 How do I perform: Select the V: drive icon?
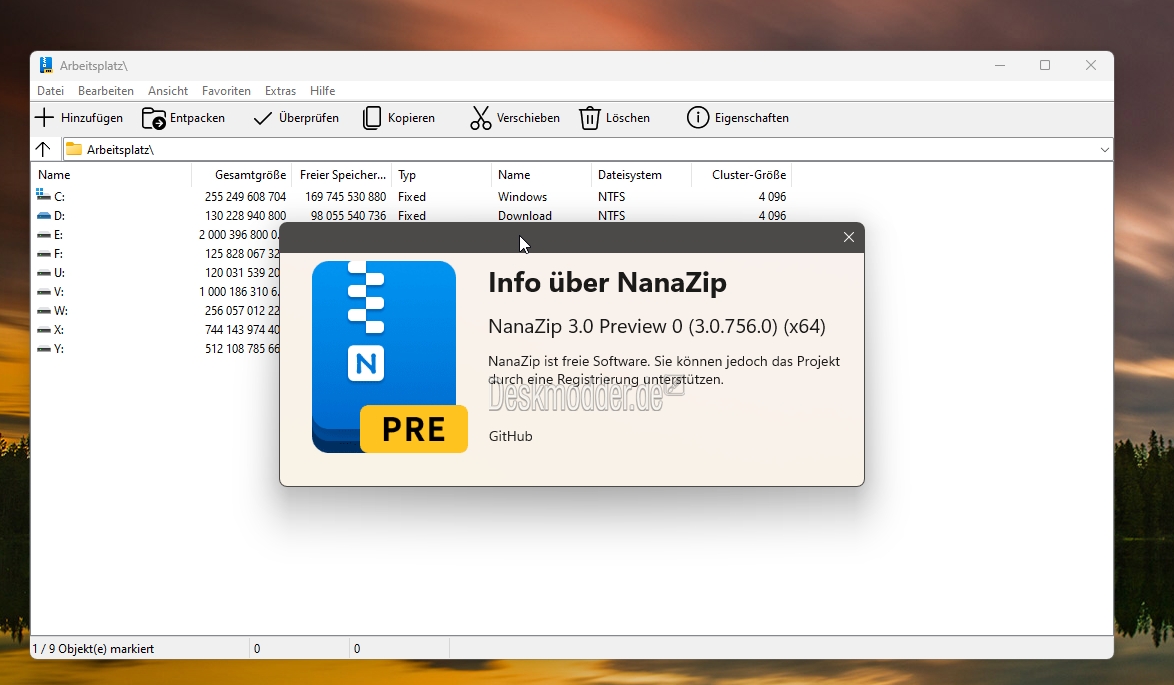[x=43, y=292]
